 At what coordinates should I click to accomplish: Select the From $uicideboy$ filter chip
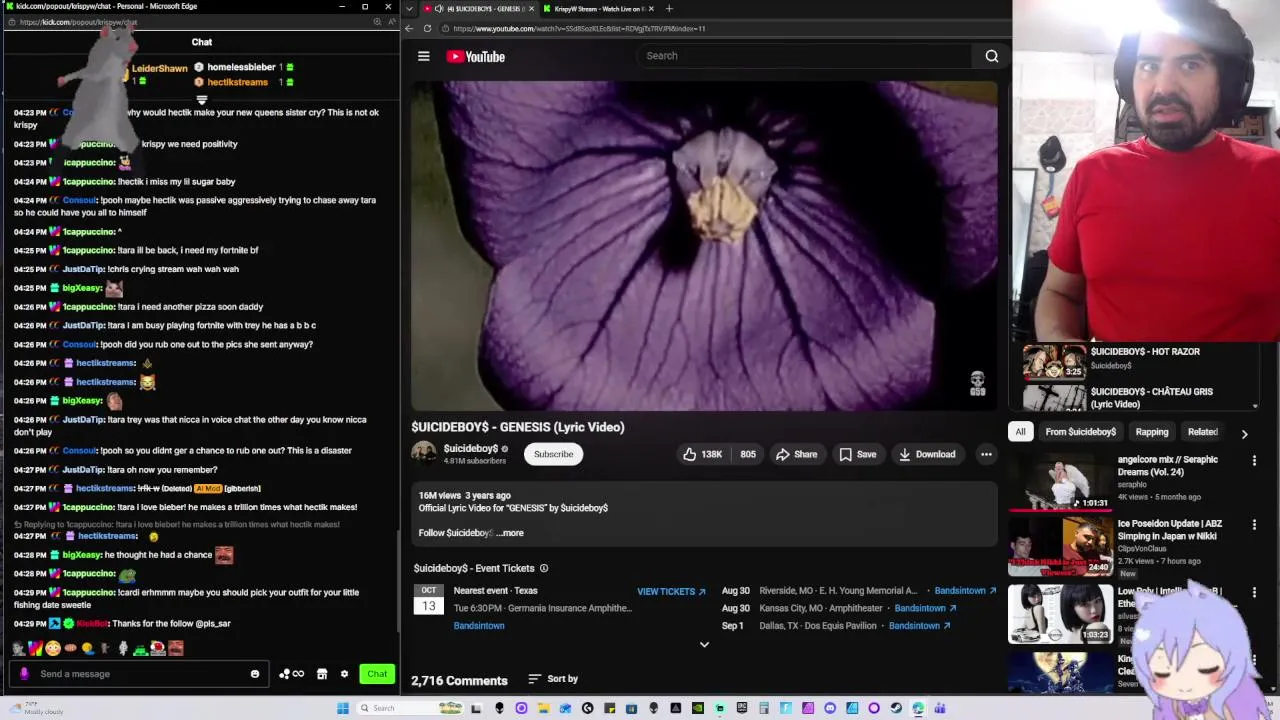coord(1080,432)
